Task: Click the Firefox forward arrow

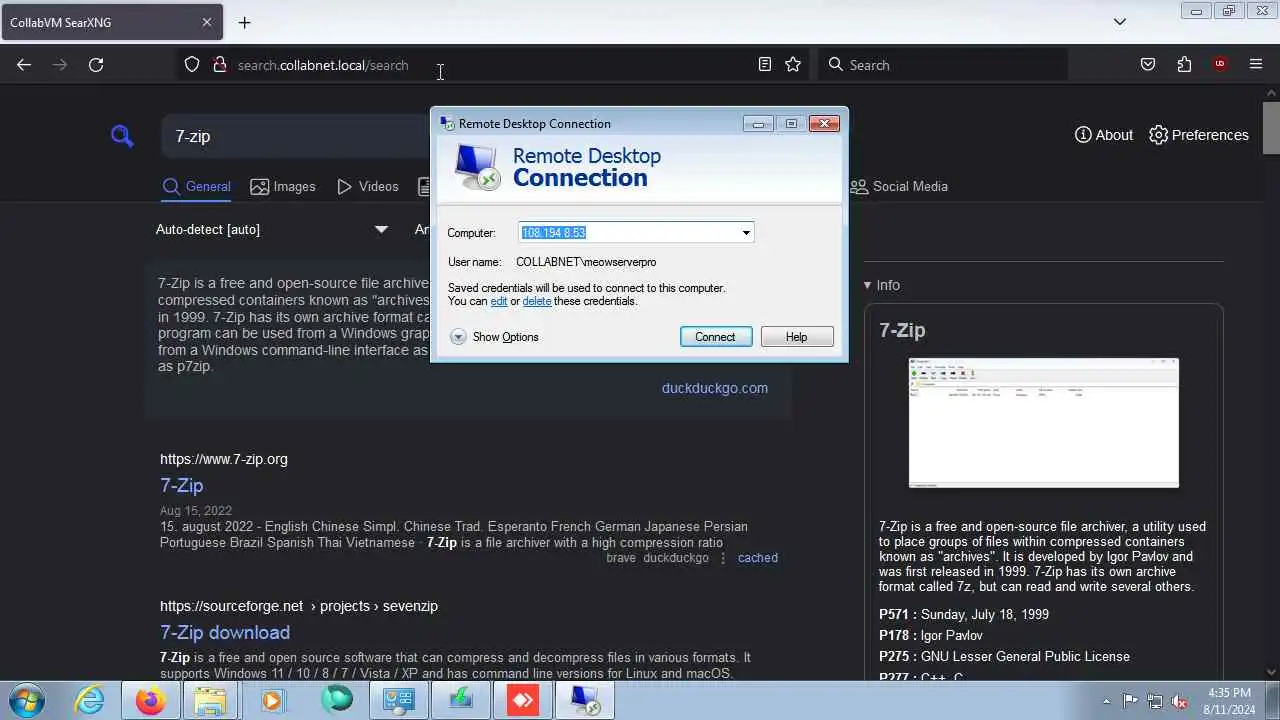Action: (60, 65)
